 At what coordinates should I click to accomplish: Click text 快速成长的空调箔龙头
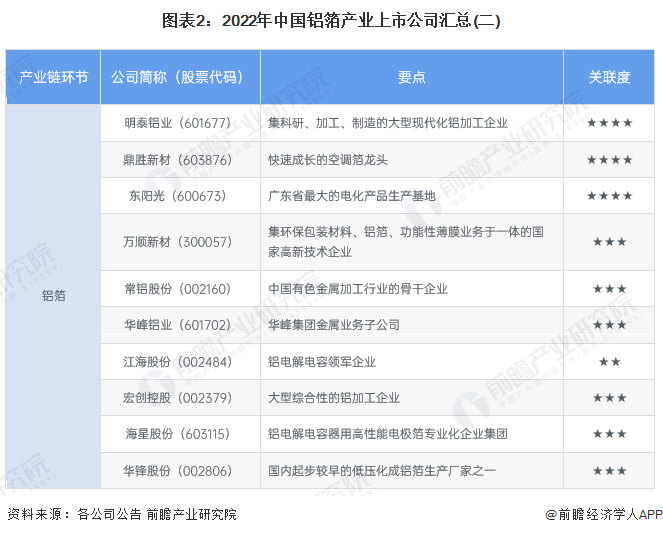tap(328, 160)
